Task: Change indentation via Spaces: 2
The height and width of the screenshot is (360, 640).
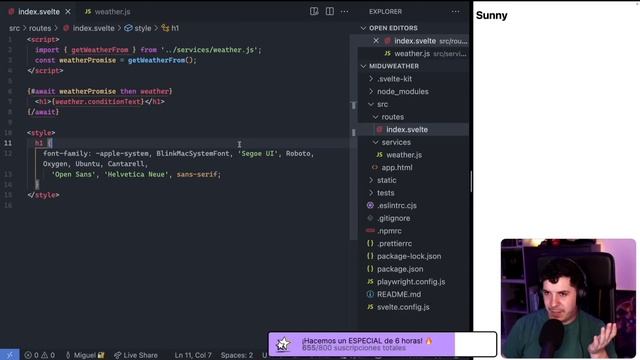Action: click(x=237, y=355)
